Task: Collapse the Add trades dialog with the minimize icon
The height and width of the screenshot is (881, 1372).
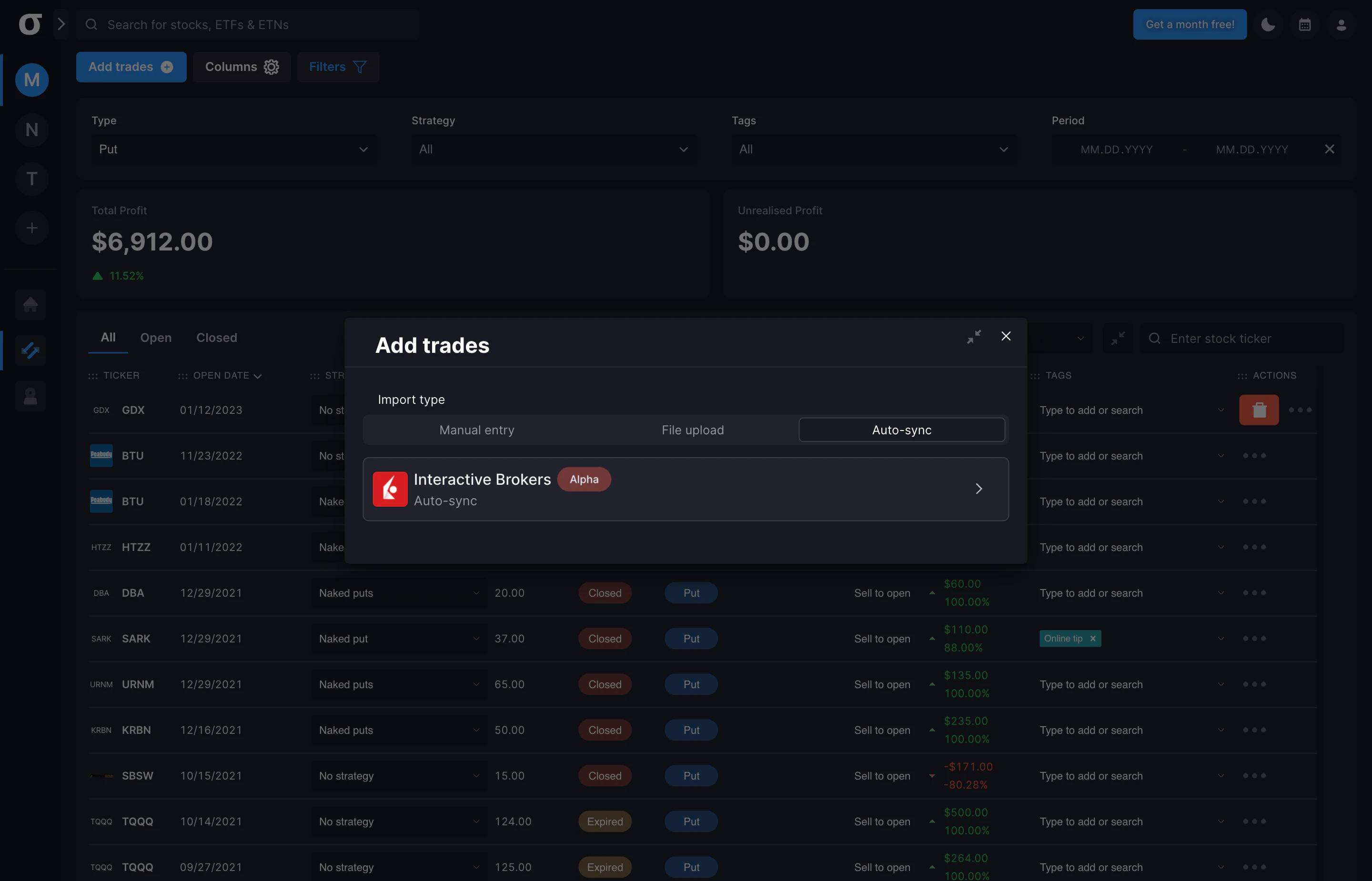Action: pyautogui.click(x=974, y=336)
